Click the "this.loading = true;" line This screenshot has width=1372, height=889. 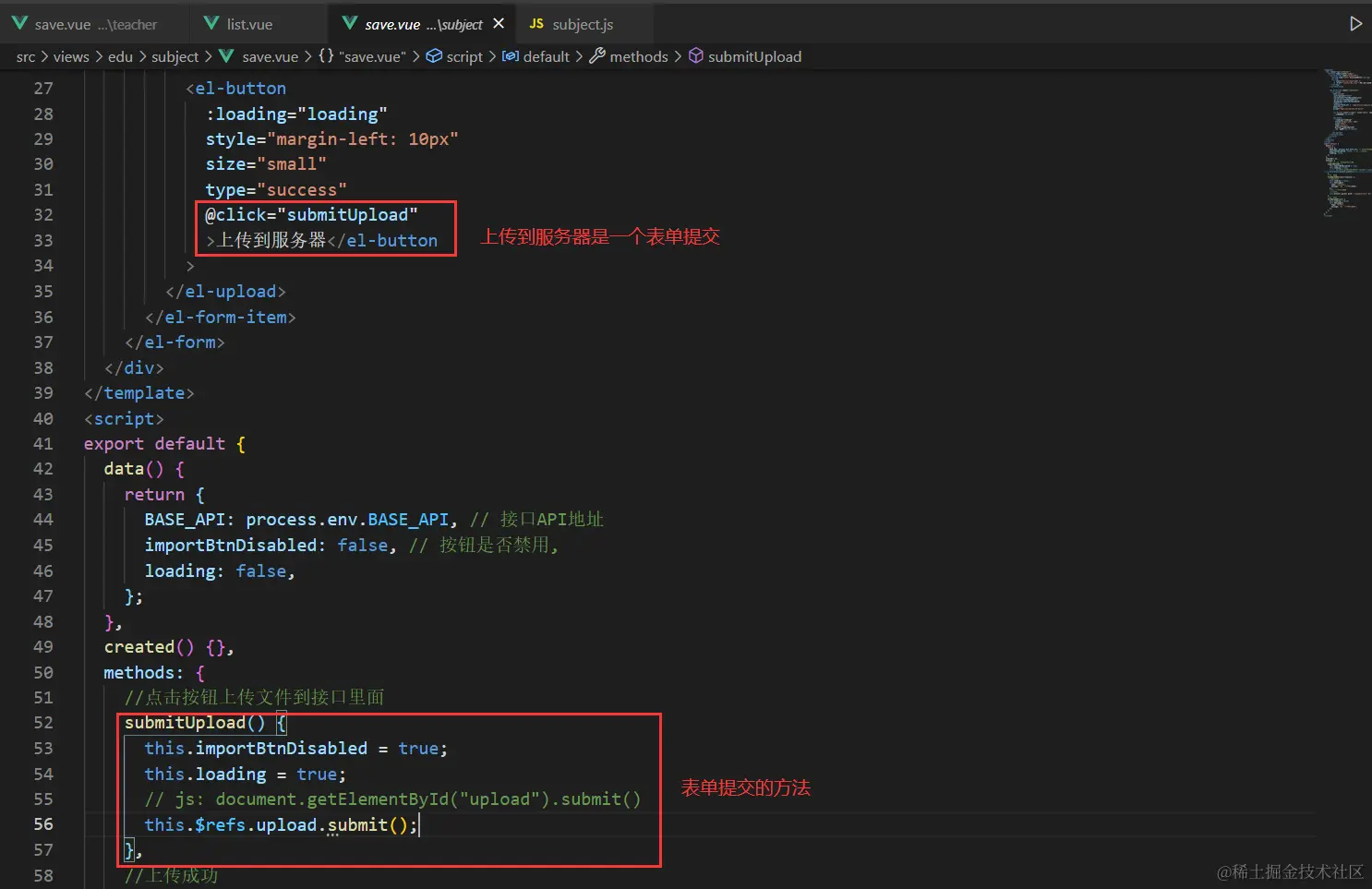click(x=245, y=775)
